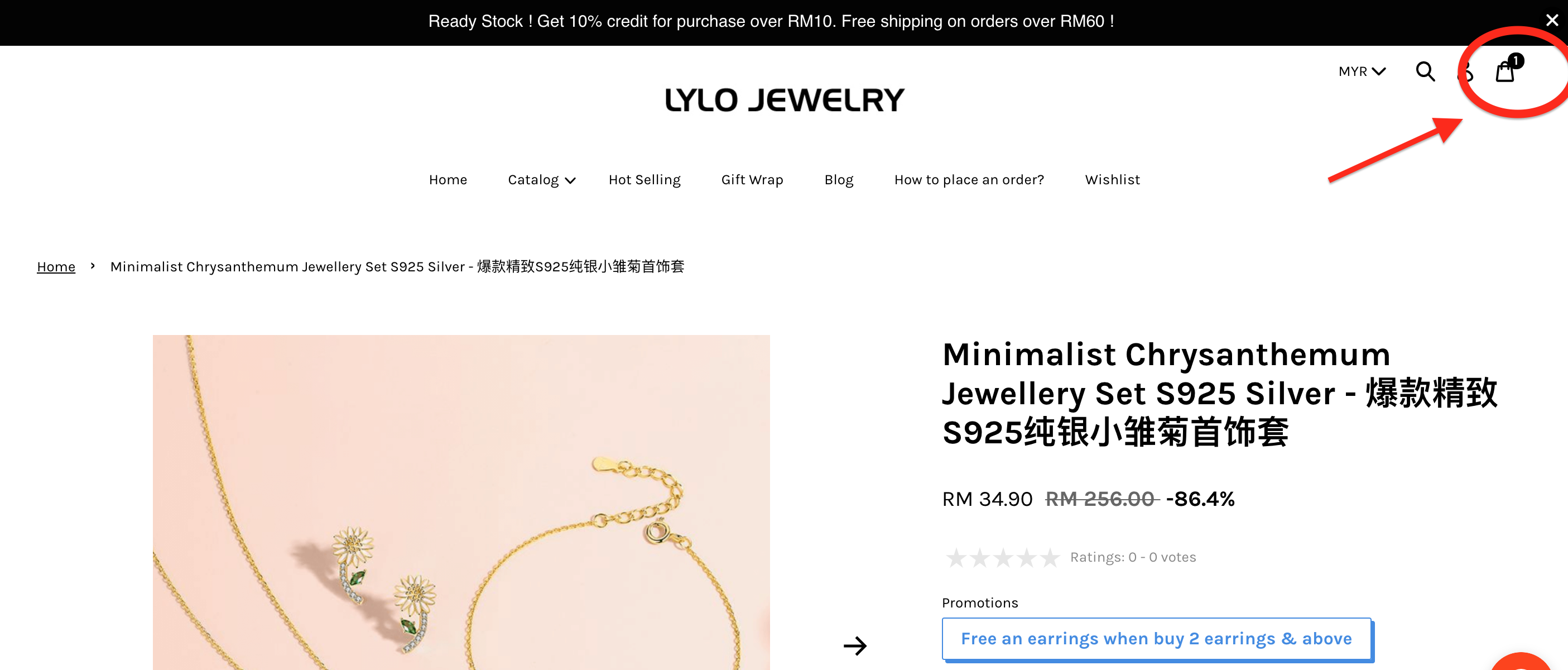Dismiss the announcement banner with X
Screen dimensions: 1568x670
click(1552, 21)
